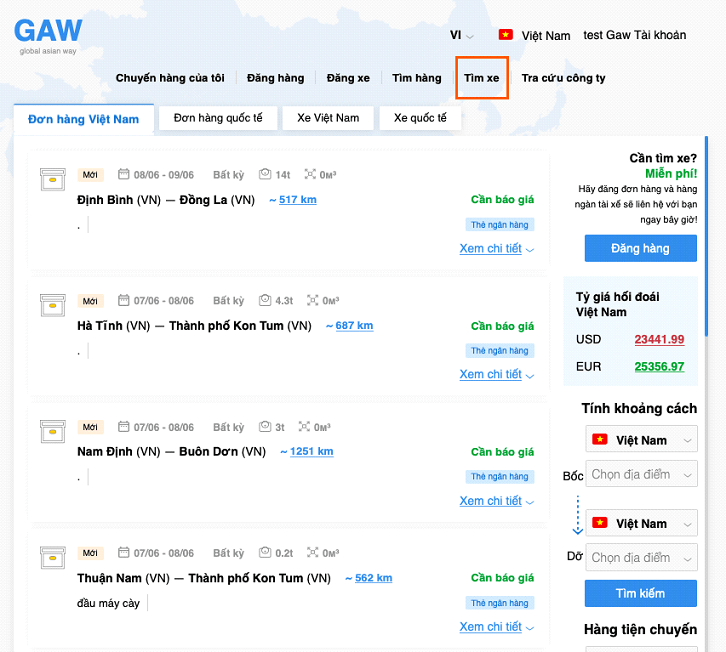Select the Xe Việt Nam tab
This screenshot has height=652, width=726.
click(328, 118)
